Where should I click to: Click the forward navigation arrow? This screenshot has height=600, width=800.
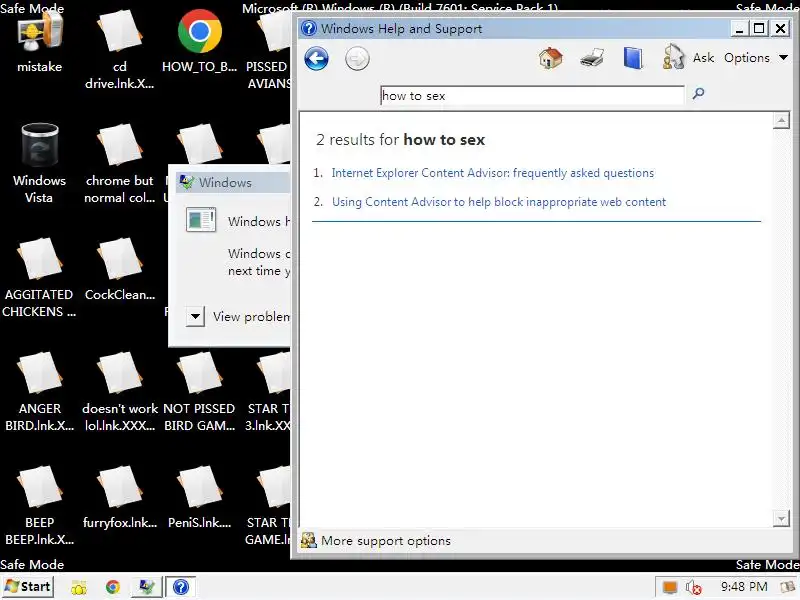tap(357, 59)
